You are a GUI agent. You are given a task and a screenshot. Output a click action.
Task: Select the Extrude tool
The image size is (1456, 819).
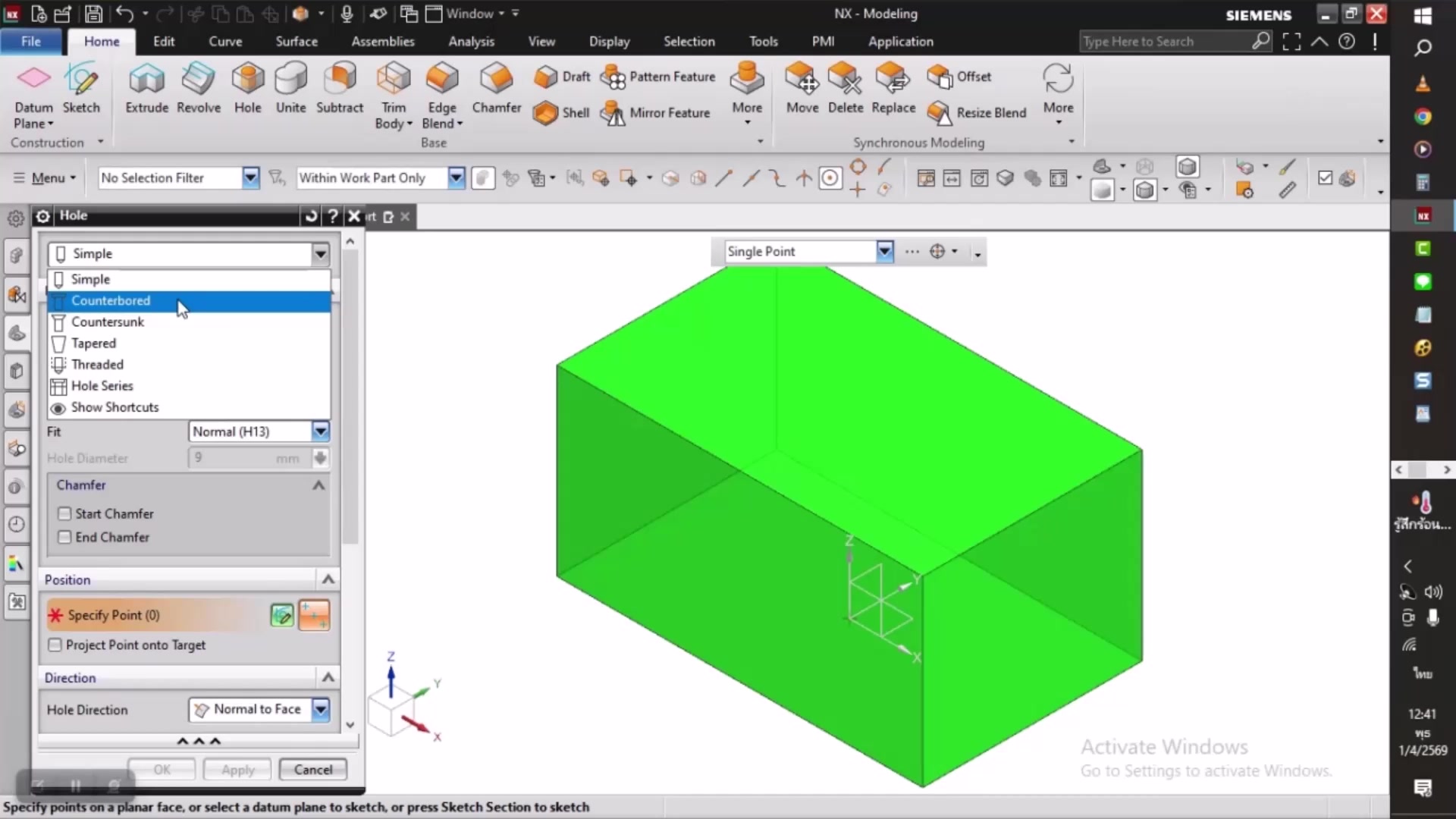pyautogui.click(x=146, y=89)
